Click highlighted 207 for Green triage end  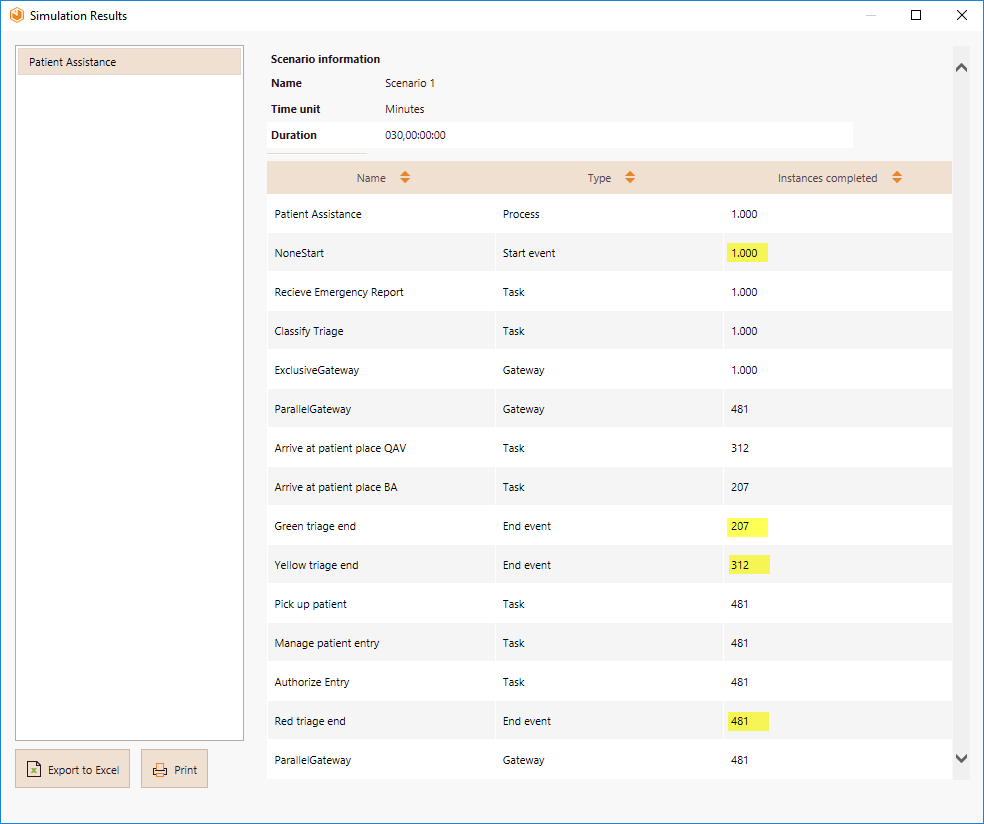[746, 526]
